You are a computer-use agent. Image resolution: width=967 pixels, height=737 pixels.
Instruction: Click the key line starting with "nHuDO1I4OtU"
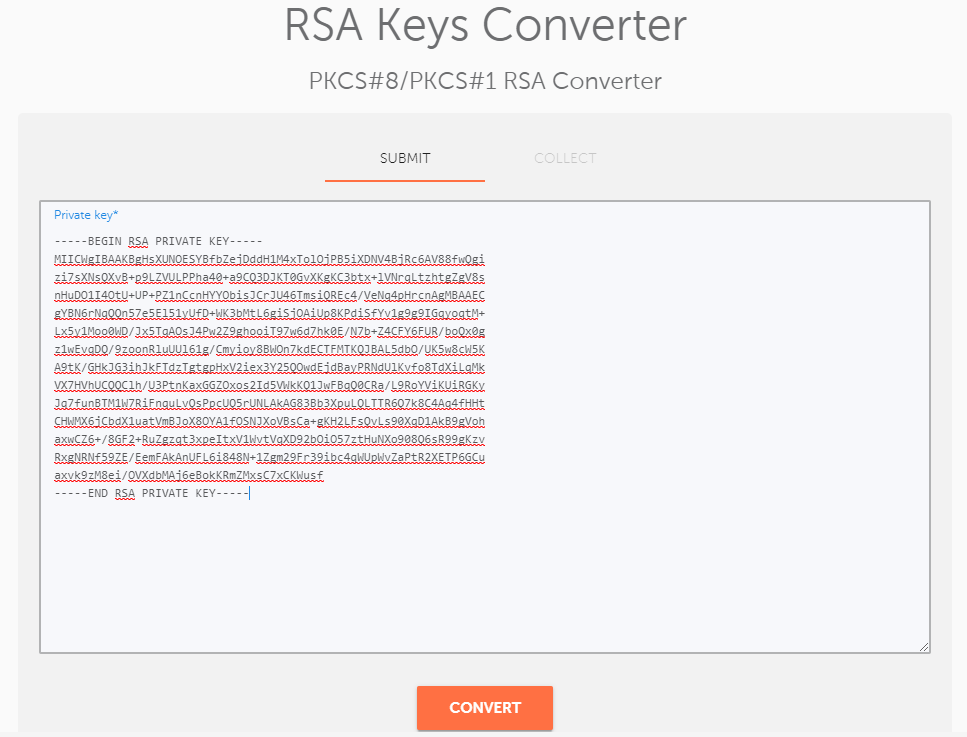(x=270, y=295)
